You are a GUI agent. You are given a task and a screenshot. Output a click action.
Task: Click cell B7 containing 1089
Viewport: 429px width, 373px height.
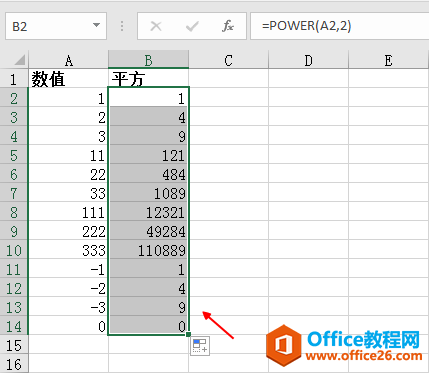click(149, 192)
